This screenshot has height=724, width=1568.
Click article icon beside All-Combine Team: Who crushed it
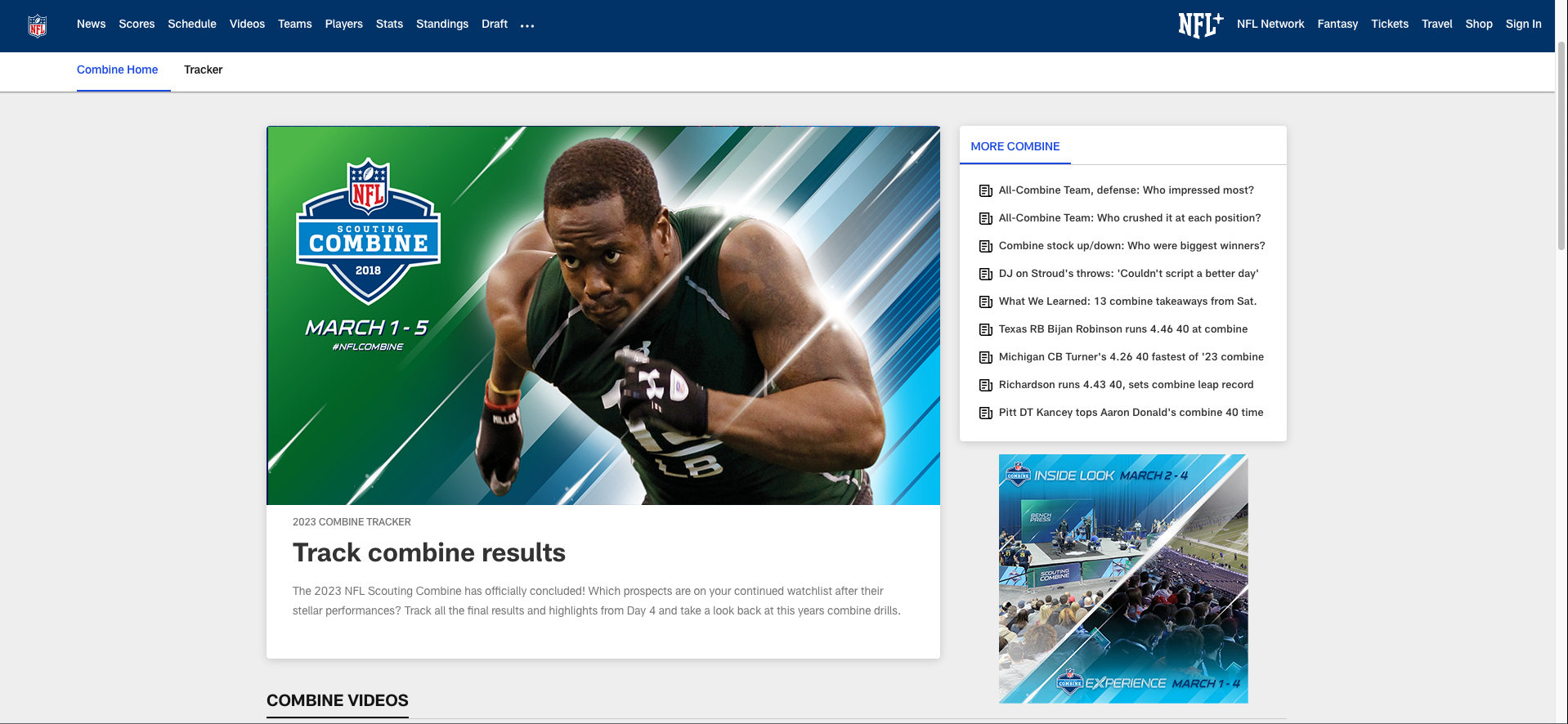click(986, 218)
